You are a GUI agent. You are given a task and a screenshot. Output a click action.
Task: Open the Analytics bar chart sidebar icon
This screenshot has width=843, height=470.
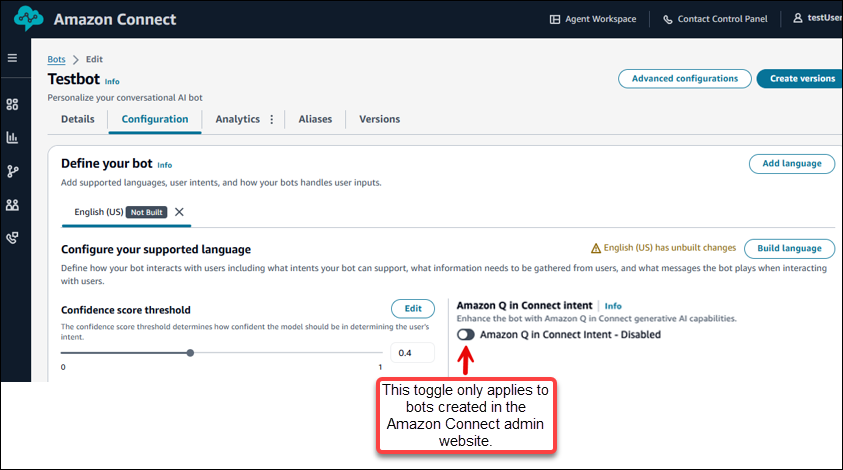pyautogui.click(x=12, y=138)
